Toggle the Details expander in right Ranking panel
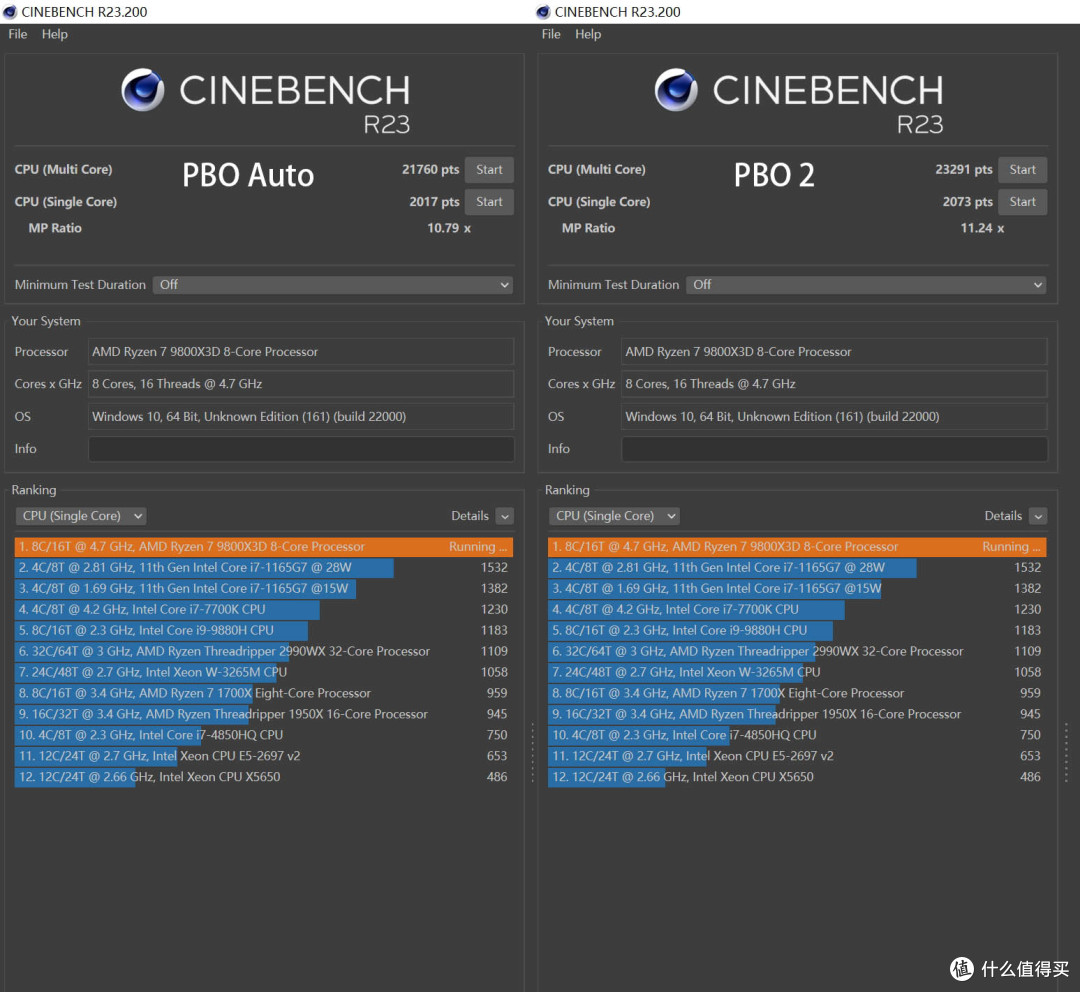Image resolution: width=1080 pixels, height=992 pixels. click(1038, 516)
